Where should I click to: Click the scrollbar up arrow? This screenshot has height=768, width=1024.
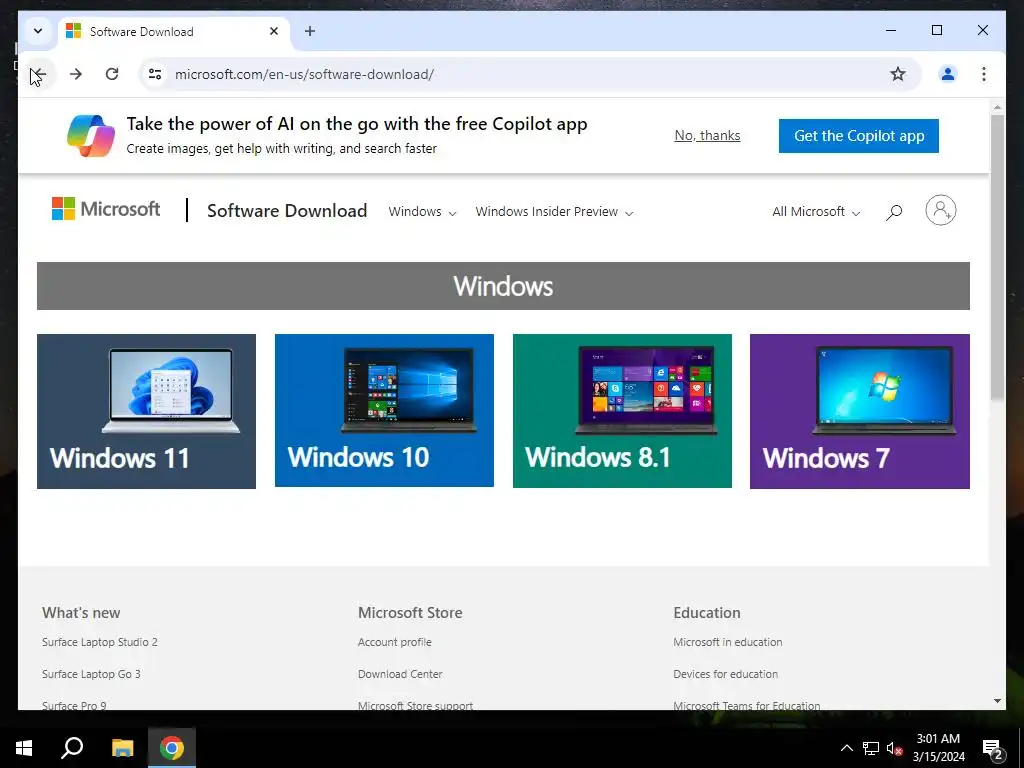click(997, 106)
